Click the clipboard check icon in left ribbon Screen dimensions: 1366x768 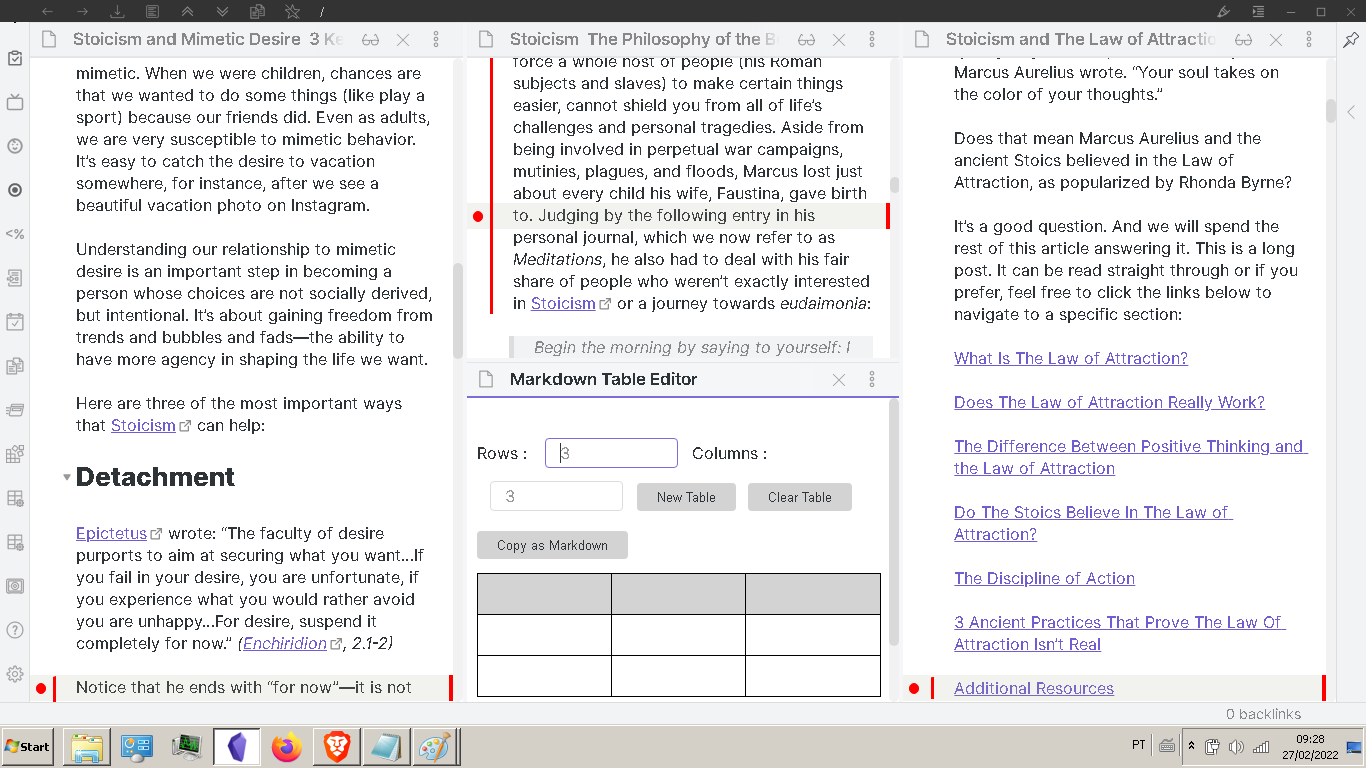coord(15,58)
